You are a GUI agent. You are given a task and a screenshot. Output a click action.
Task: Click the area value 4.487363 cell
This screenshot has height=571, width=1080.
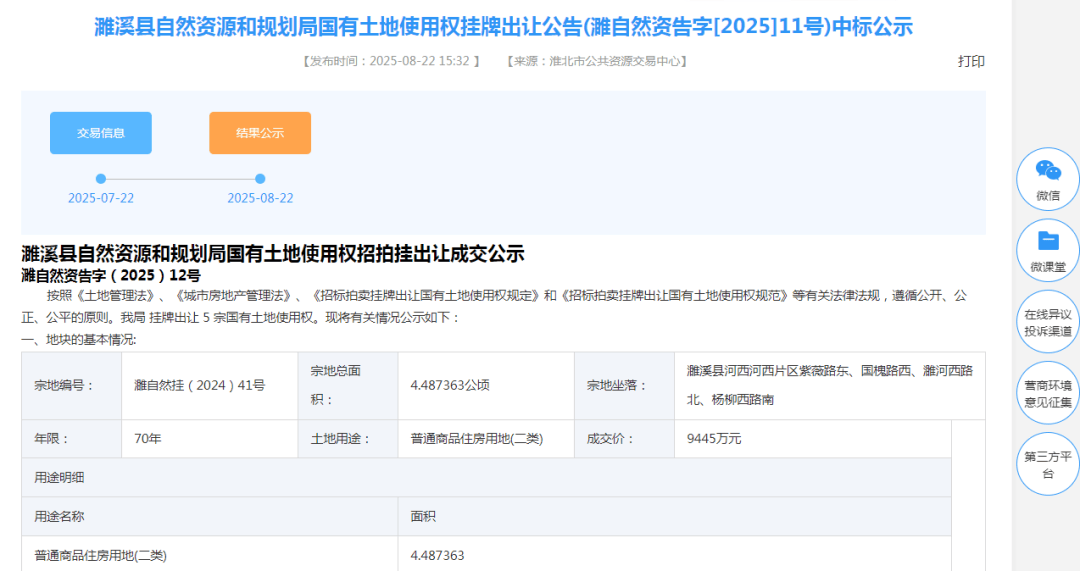pyautogui.click(x=674, y=554)
